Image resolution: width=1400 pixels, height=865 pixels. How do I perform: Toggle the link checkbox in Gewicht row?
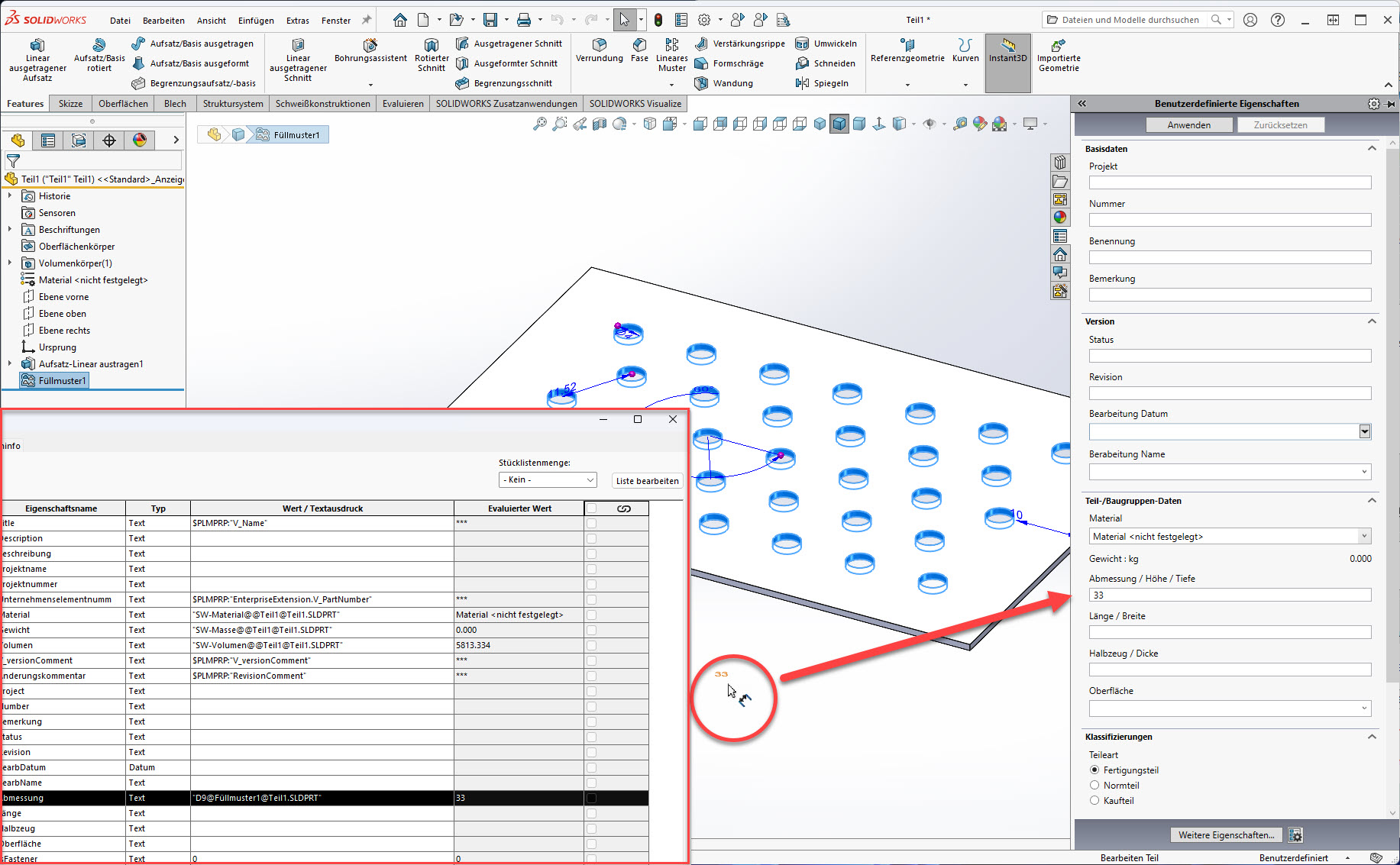pyautogui.click(x=592, y=630)
